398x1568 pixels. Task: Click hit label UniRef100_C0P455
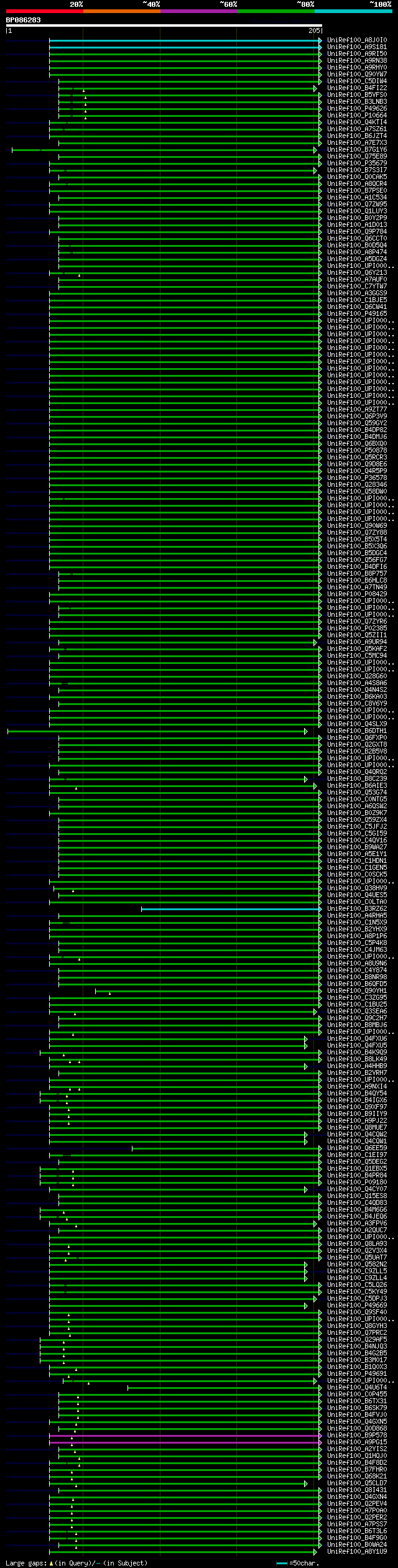click(357, 1395)
